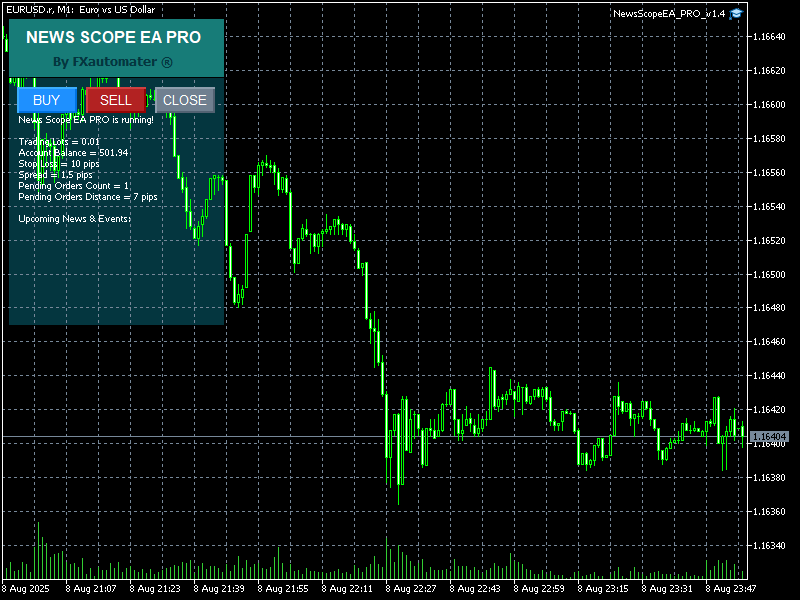800x600 pixels.
Task: Click the Pending Orders Distance line
Action: [88, 197]
